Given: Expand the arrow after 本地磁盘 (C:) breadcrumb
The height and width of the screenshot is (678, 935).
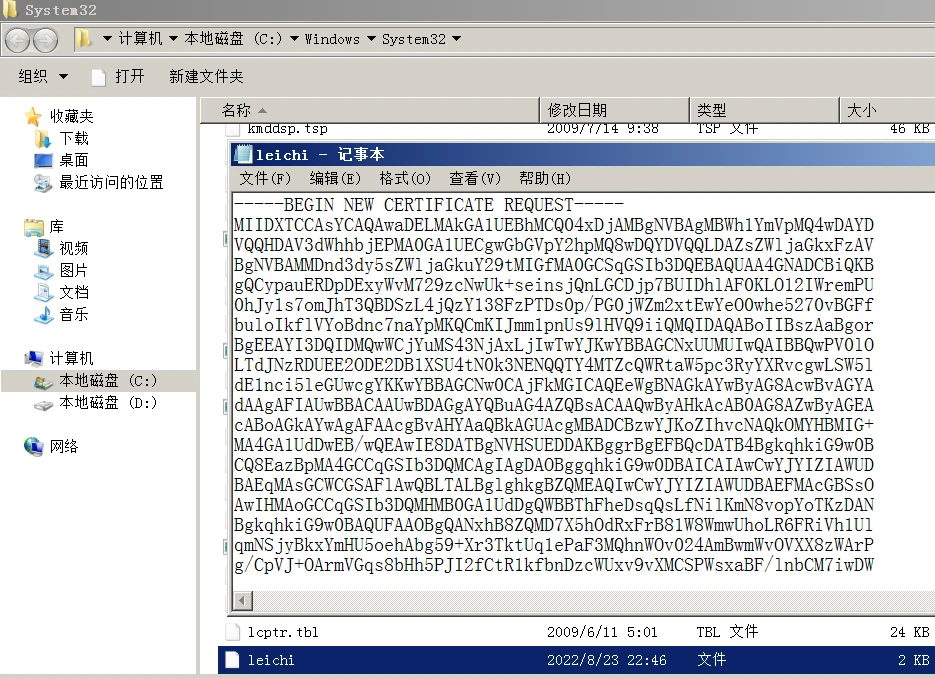Looking at the screenshot, I should point(294,39).
